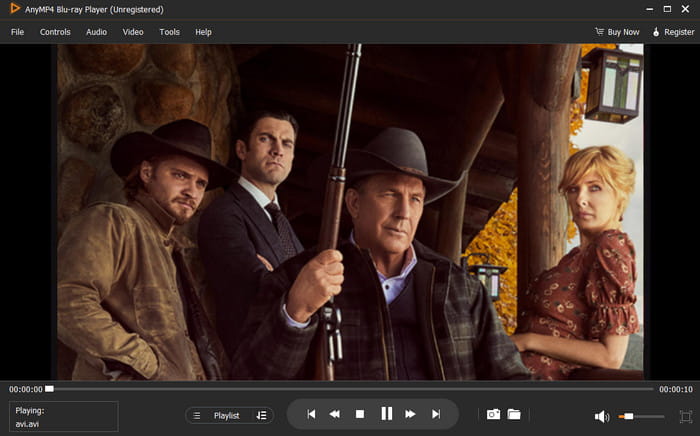Screen dimensions: 700x436
Task: Click the AnyMP4 app logo icon
Action: [15, 8]
